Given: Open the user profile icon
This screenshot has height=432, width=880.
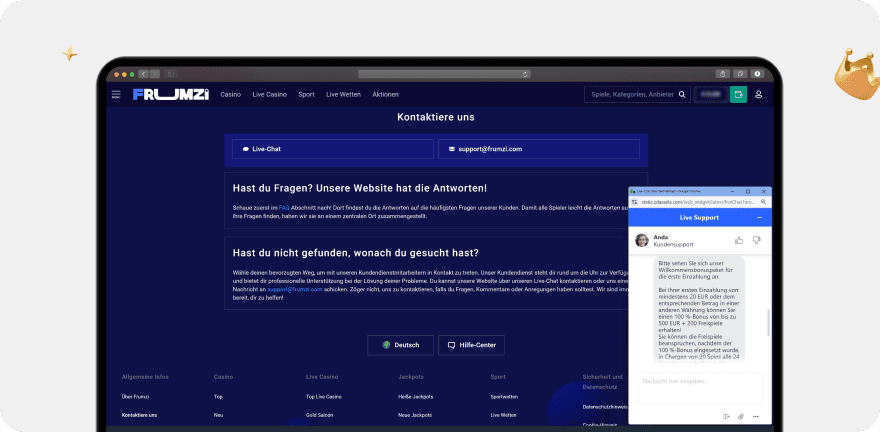Looking at the screenshot, I should pos(758,95).
